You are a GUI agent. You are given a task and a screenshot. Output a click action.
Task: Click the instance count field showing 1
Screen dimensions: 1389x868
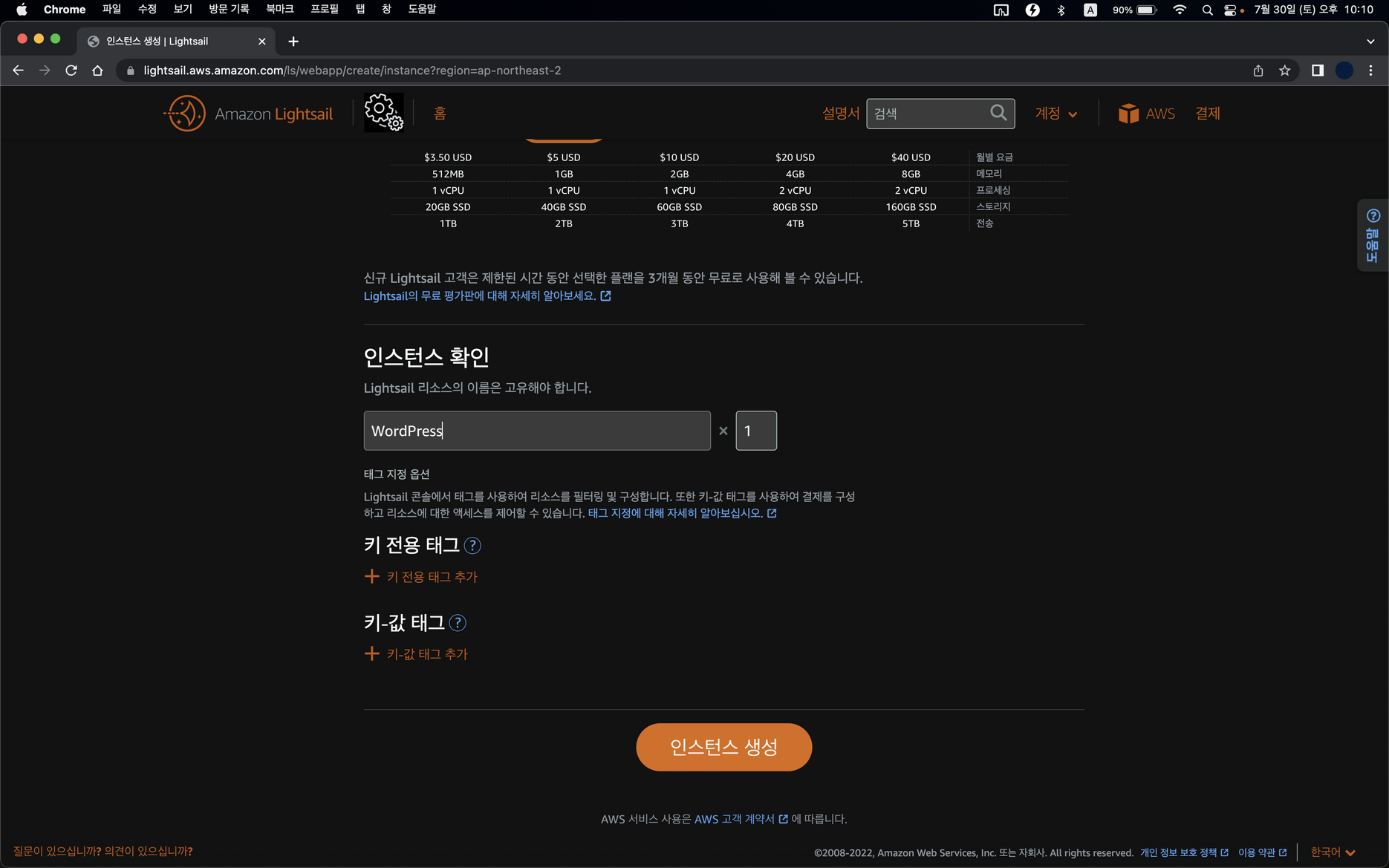coord(756,431)
